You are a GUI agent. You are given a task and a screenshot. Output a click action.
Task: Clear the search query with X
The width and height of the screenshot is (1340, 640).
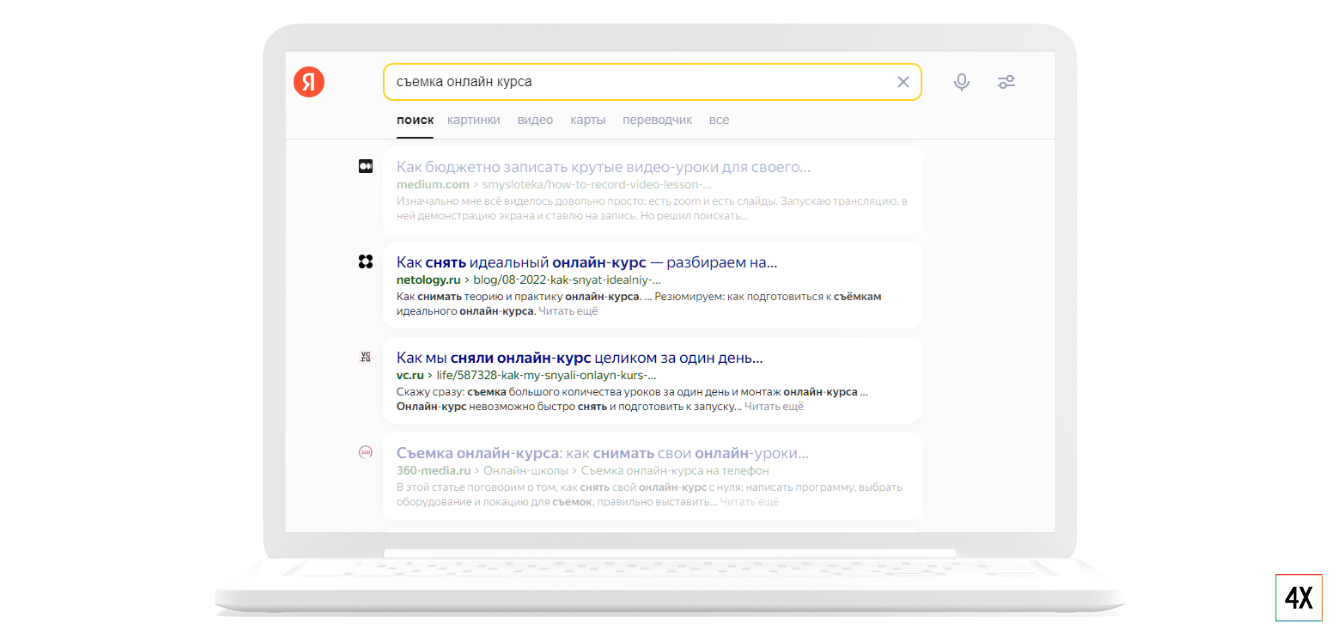click(903, 82)
